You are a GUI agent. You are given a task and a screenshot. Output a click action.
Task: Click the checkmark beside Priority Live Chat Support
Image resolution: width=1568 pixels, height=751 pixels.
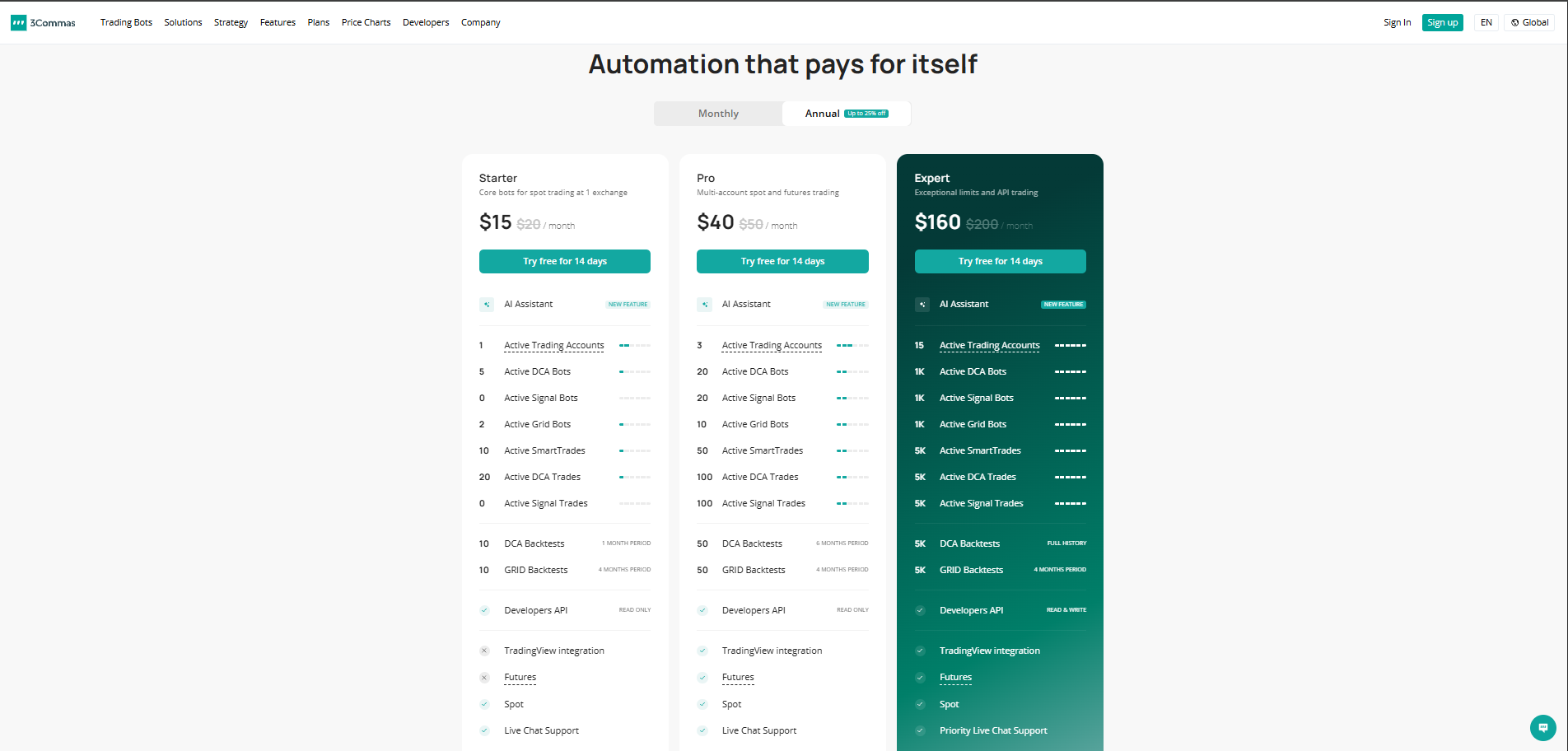tap(920, 730)
